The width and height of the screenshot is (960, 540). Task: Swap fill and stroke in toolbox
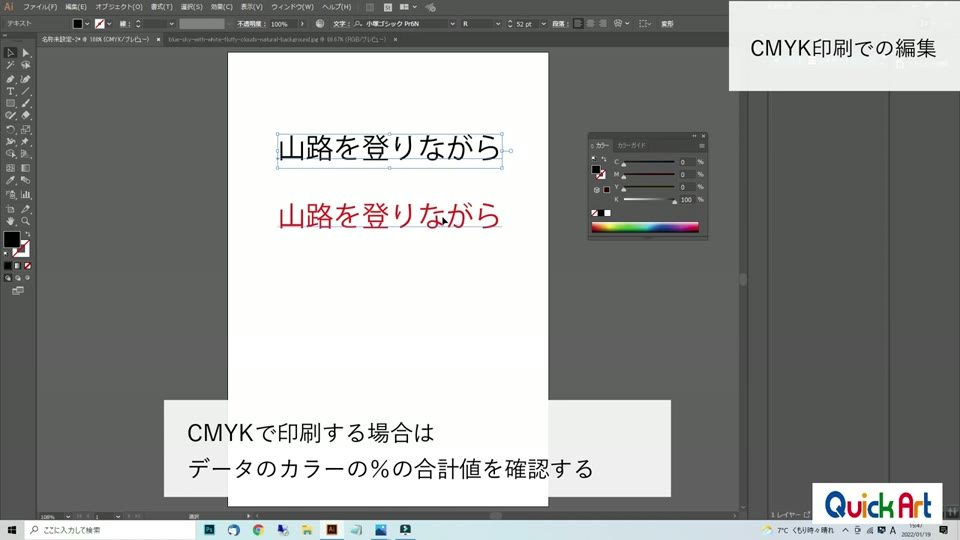click(28, 234)
